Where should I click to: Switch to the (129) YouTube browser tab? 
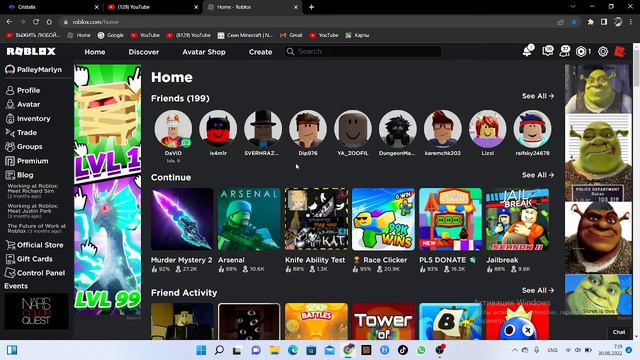[x=152, y=7]
